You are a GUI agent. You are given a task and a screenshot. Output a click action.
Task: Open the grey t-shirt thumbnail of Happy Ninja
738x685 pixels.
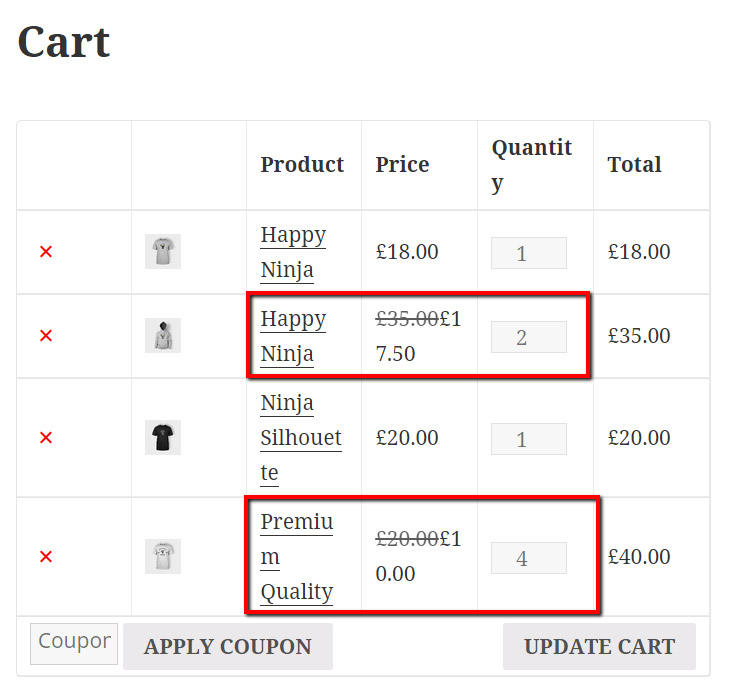[163, 251]
